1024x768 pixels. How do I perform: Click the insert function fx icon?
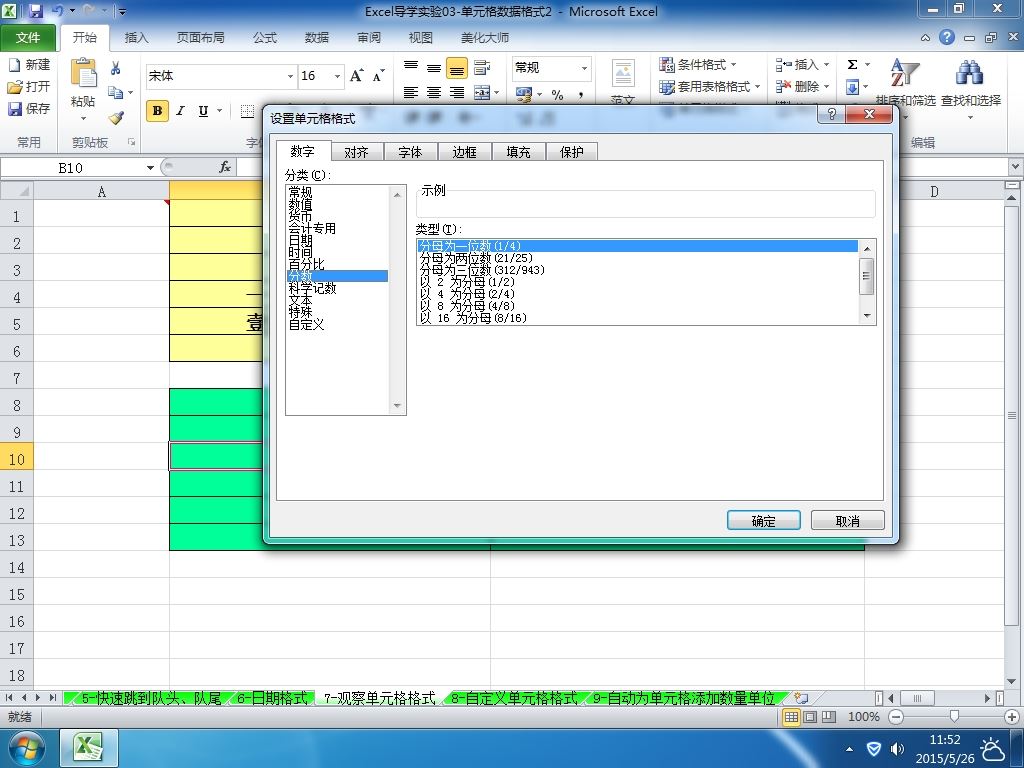coord(225,167)
